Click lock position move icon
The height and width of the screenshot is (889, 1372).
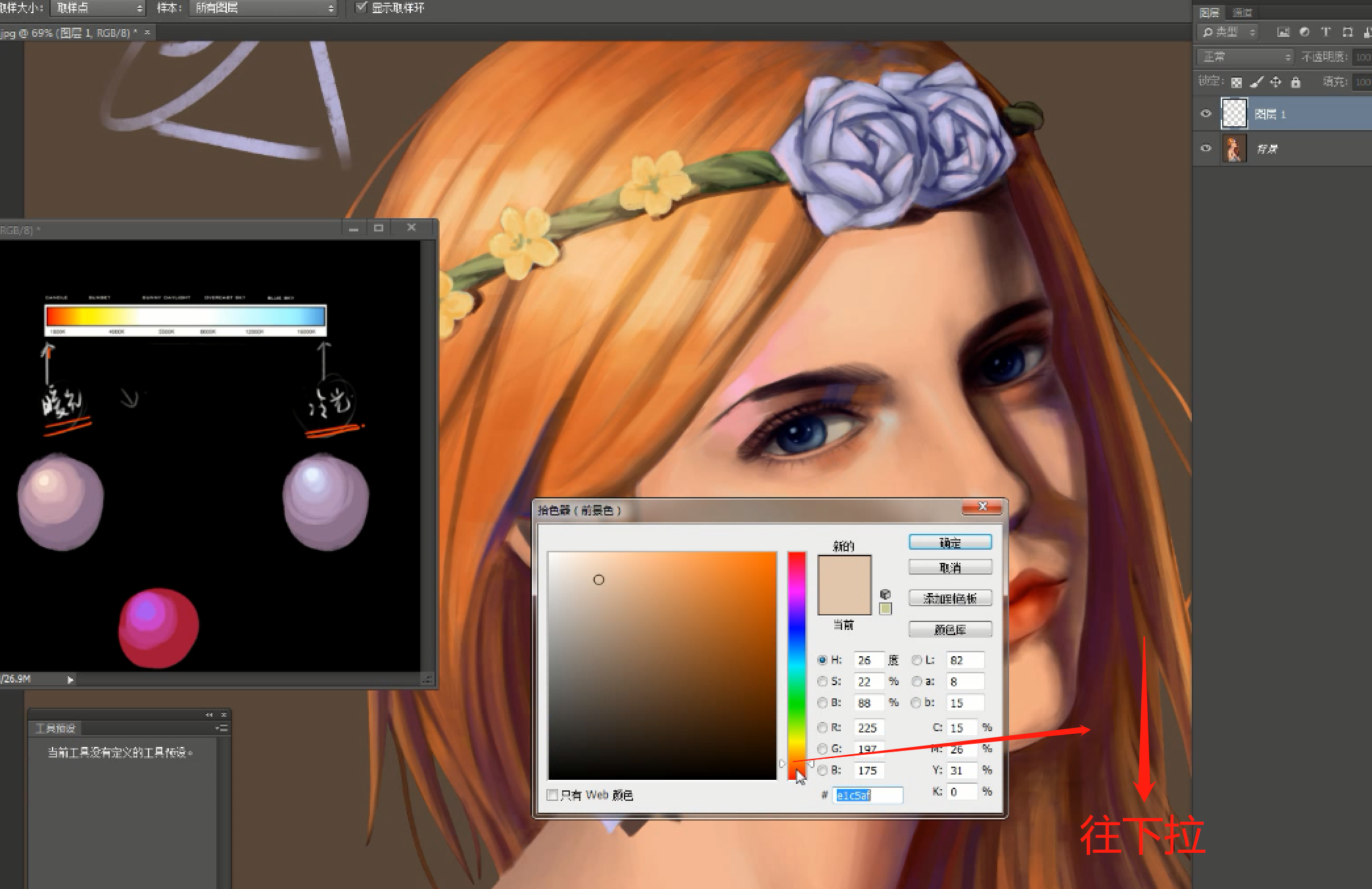1275,82
